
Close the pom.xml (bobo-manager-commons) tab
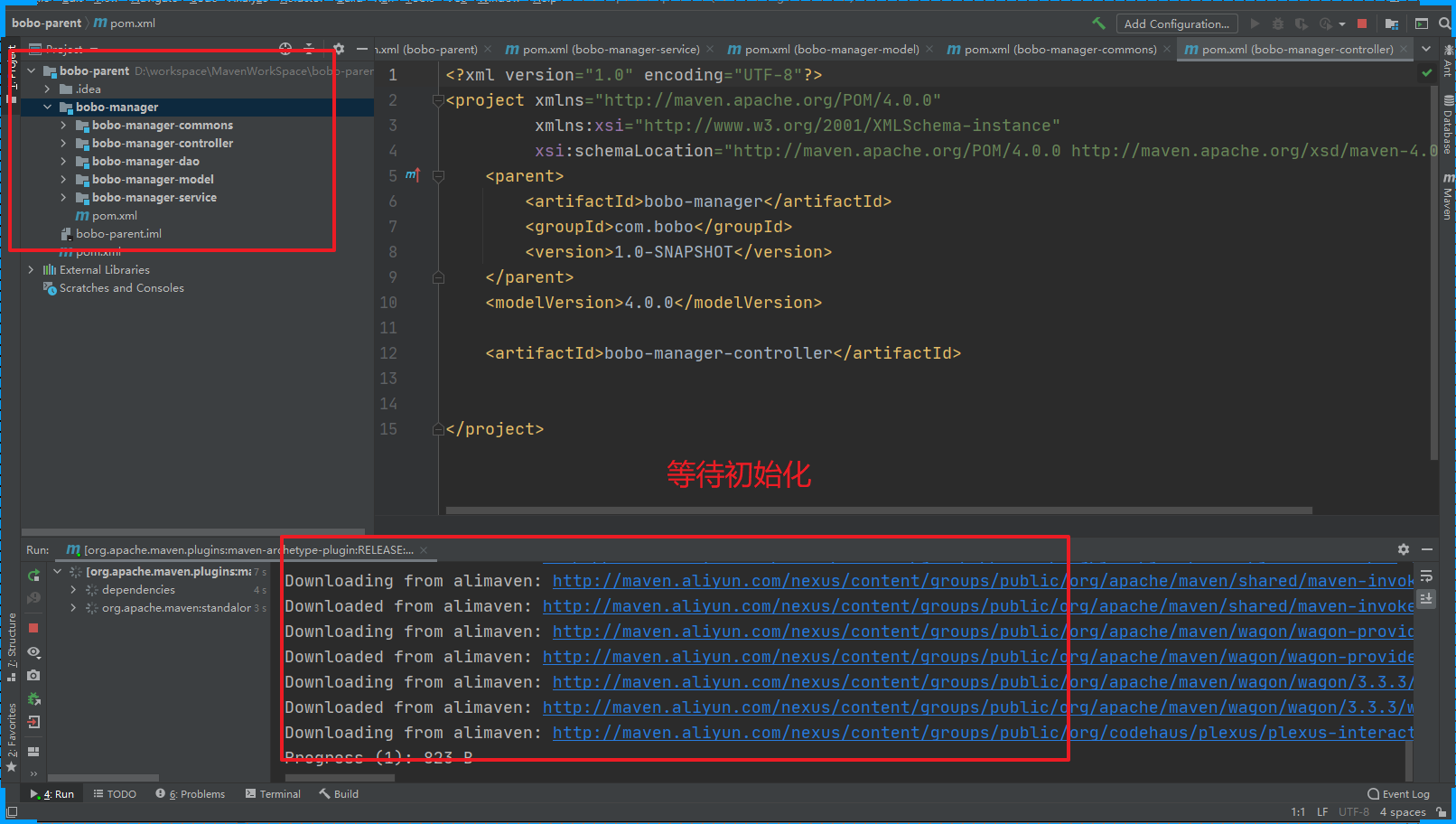tap(1167, 49)
